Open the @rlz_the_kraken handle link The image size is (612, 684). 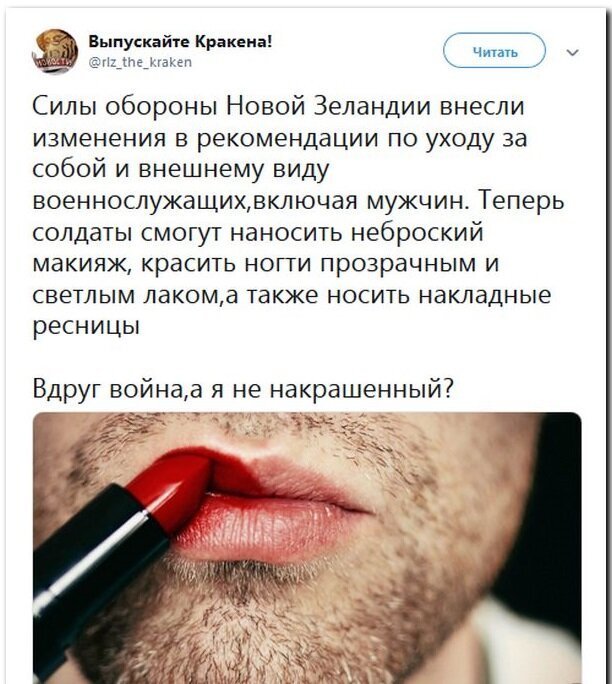[x=140, y=63]
